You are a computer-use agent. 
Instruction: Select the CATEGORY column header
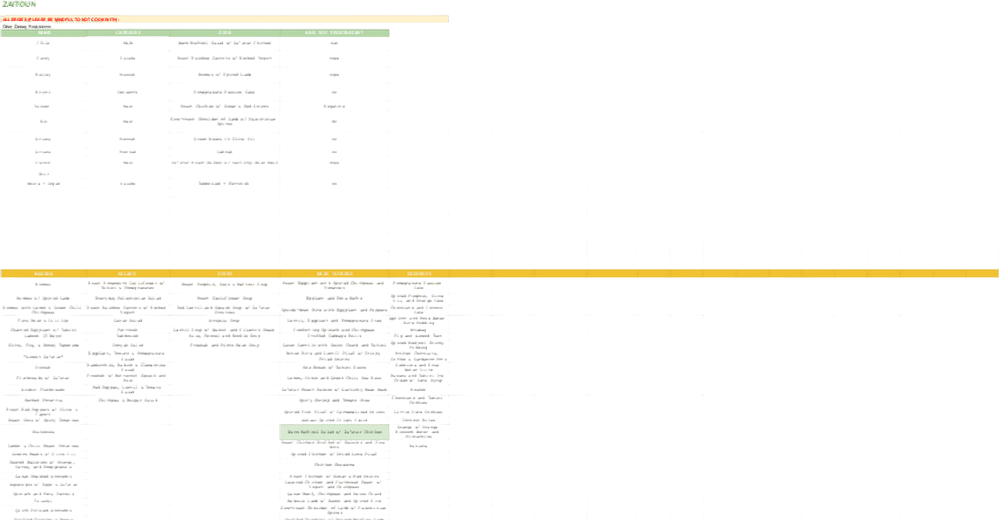128,32
